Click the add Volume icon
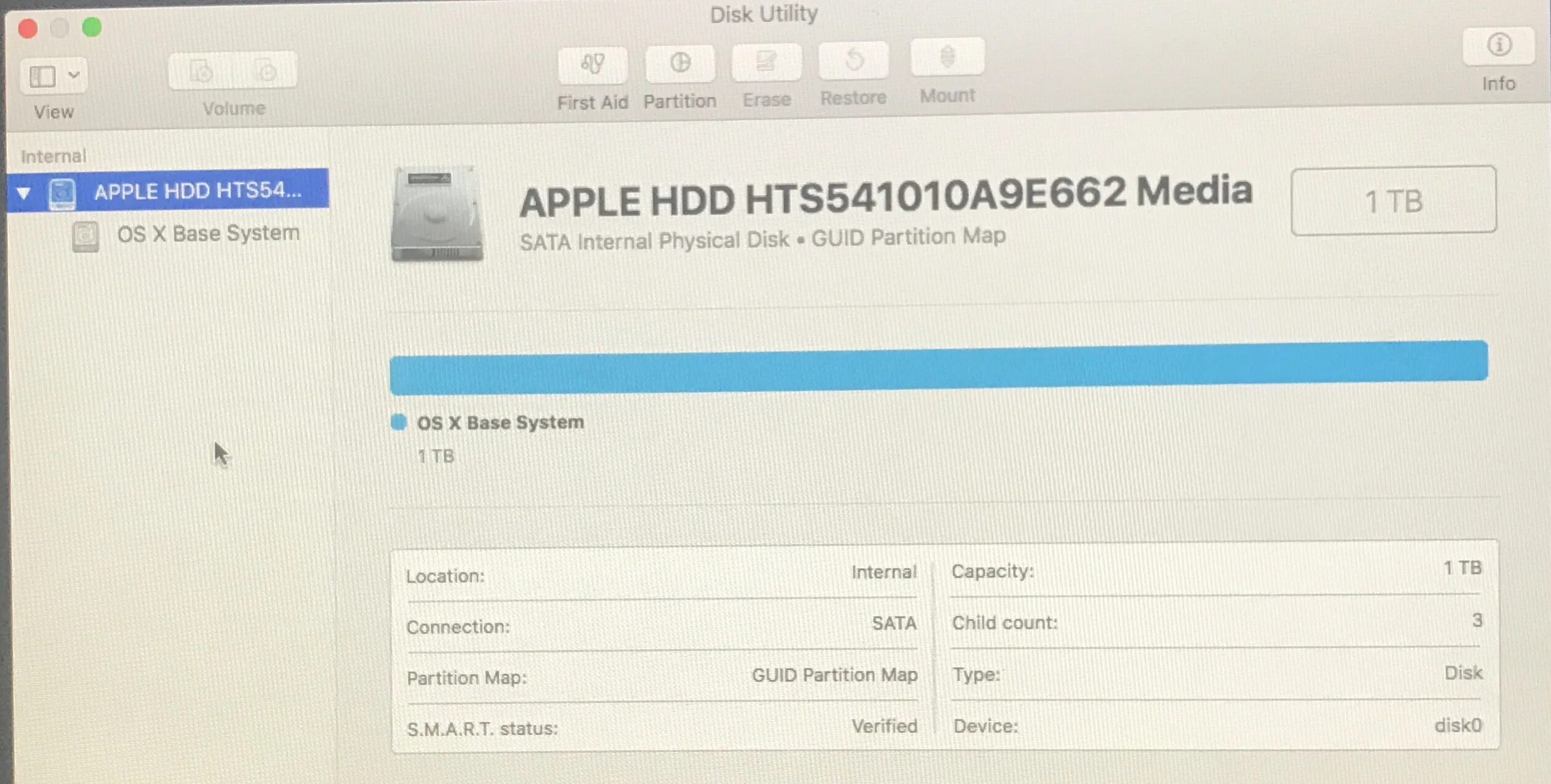Image resolution: width=1551 pixels, height=784 pixels. [201, 71]
